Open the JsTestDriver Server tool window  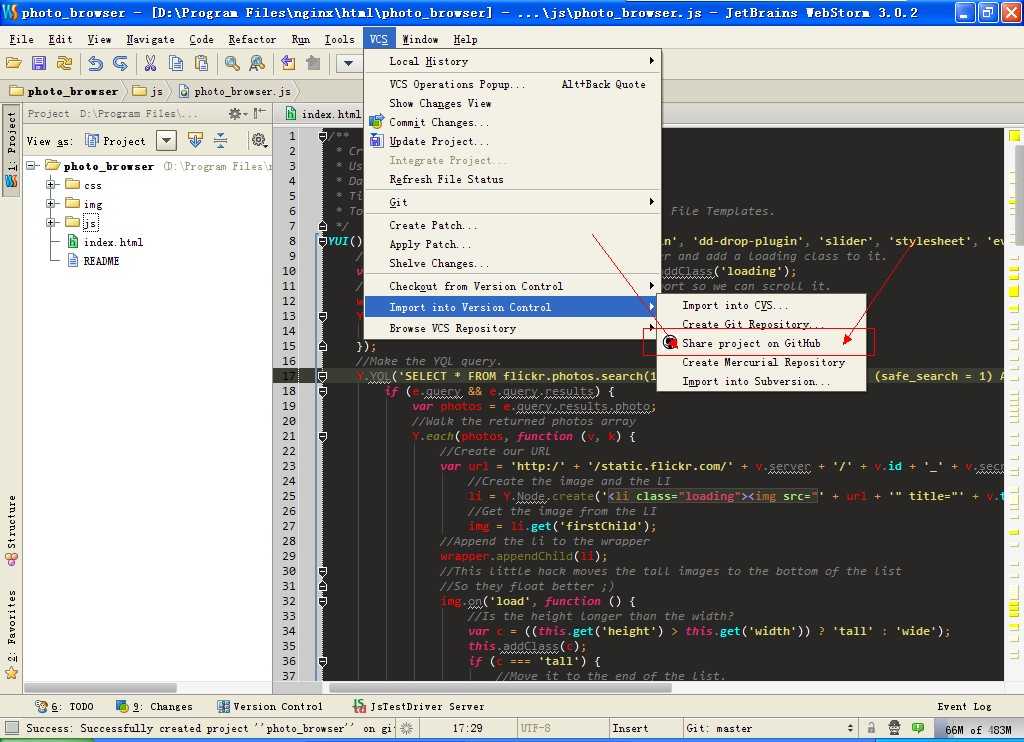pos(419,706)
